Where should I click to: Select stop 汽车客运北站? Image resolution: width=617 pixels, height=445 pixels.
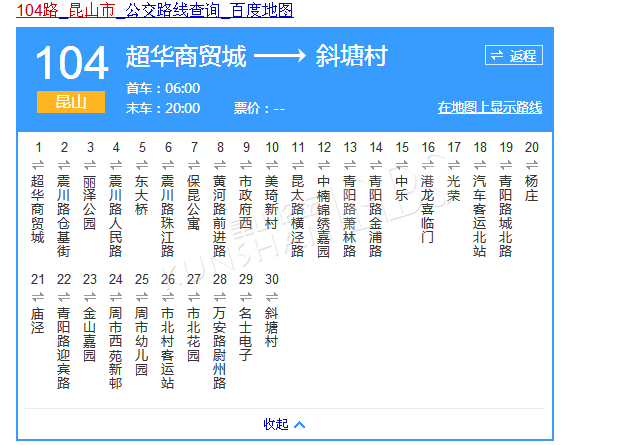(479, 216)
